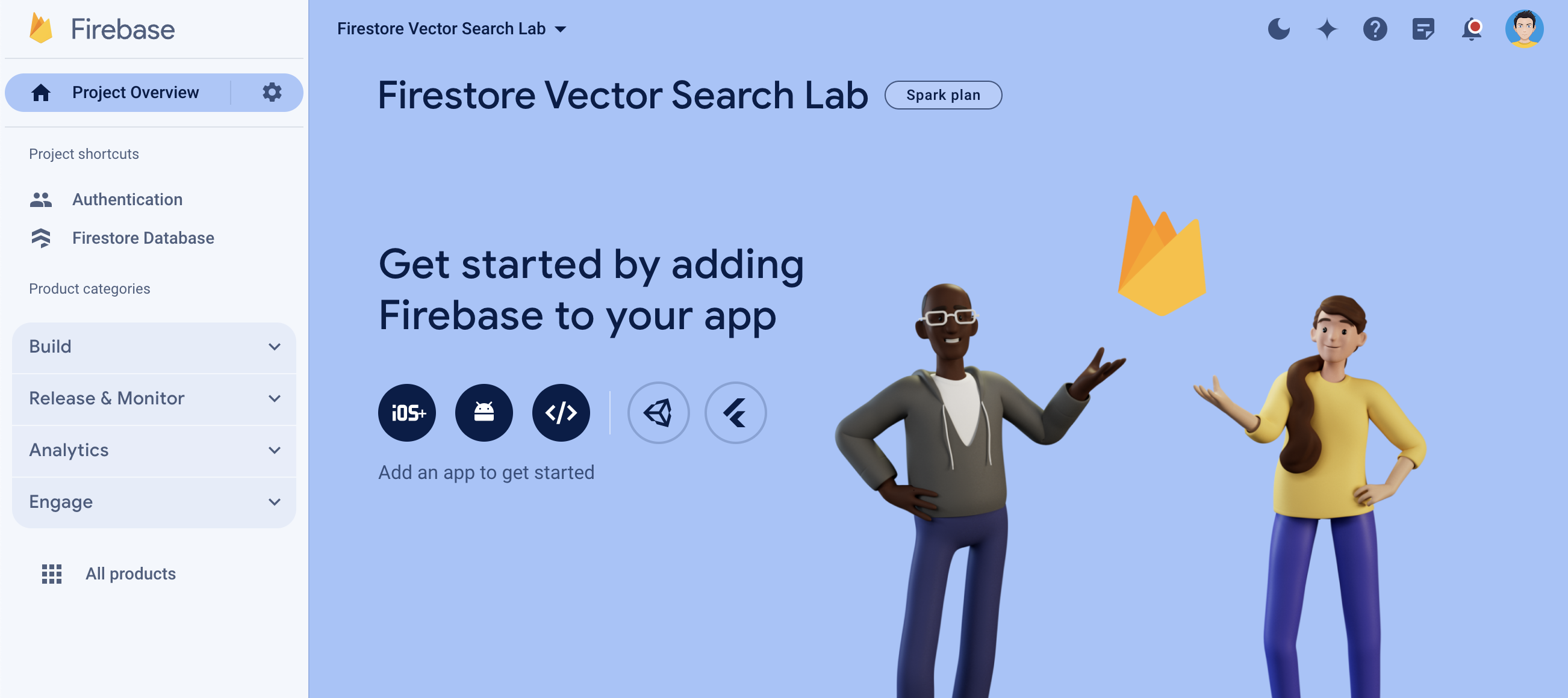Image resolution: width=1568 pixels, height=698 pixels.
Task: Open the project selector dropdown
Action: coord(562,28)
